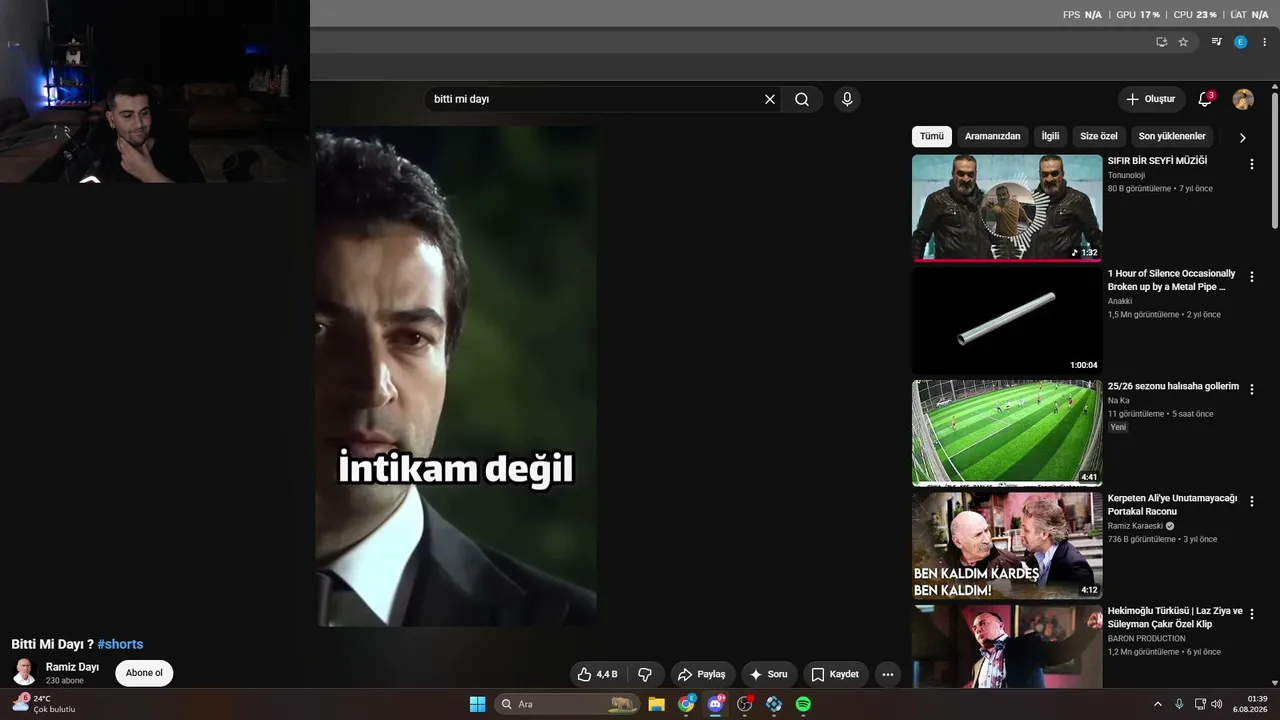Open the halısaha football pitch thumbnail
This screenshot has width=1280, height=720.
pyautogui.click(x=1007, y=433)
